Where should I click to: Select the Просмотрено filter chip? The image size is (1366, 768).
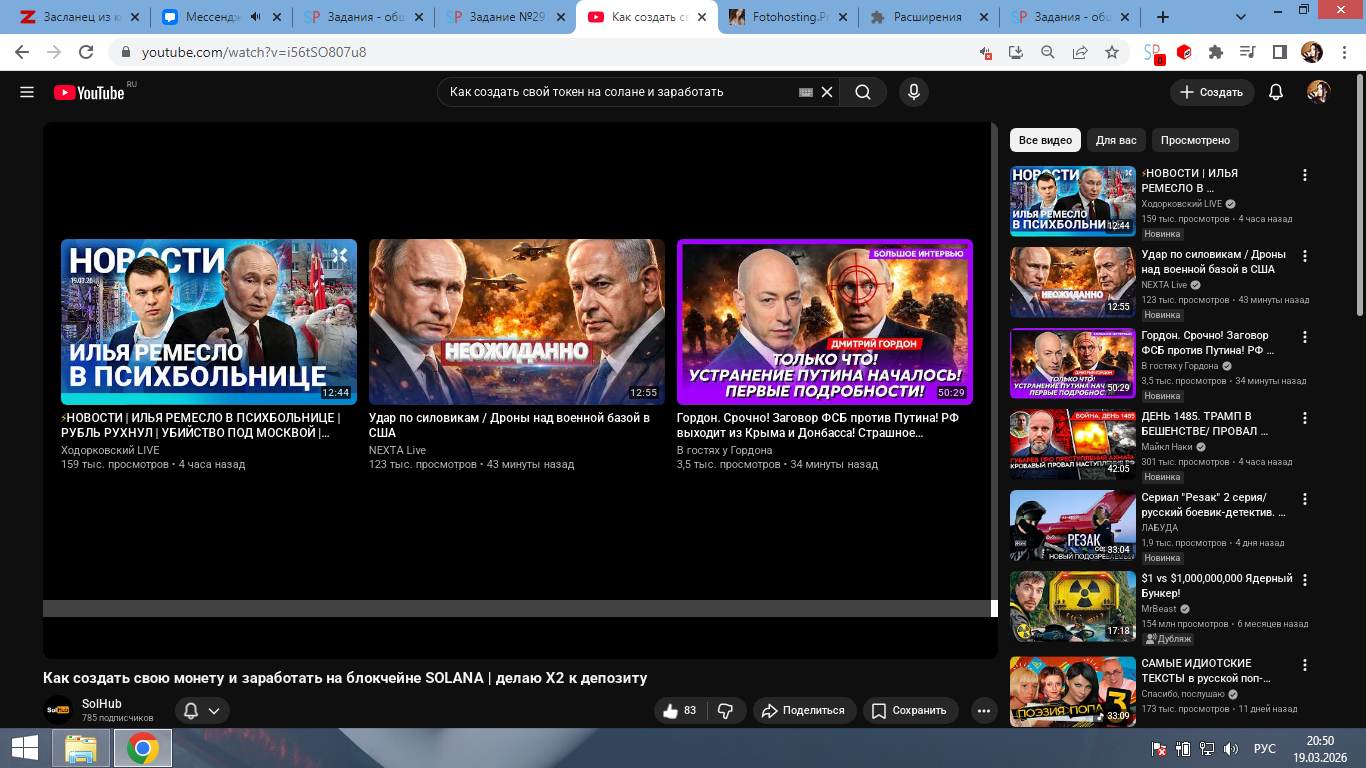1196,140
